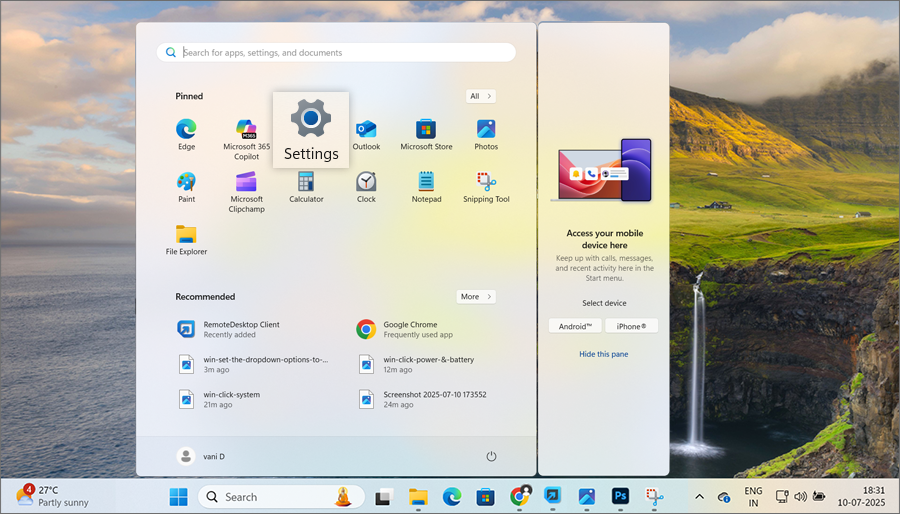Click the Start menu search field

point(340,52)
